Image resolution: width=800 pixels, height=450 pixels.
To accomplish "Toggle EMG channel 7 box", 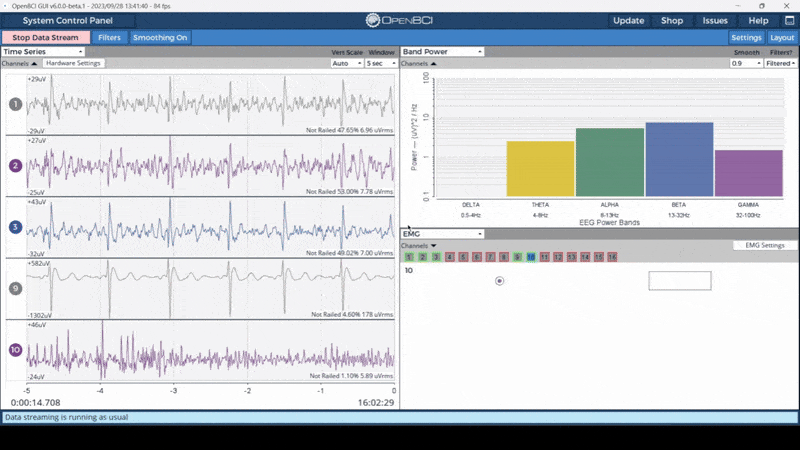I will pyautogui.click(x=490, y=257).
